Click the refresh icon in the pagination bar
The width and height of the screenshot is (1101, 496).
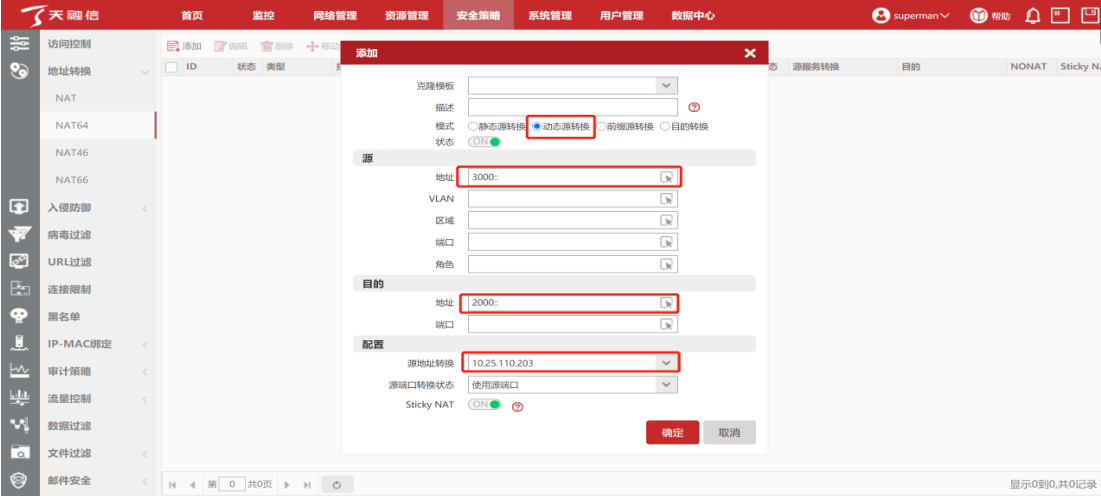338,485
